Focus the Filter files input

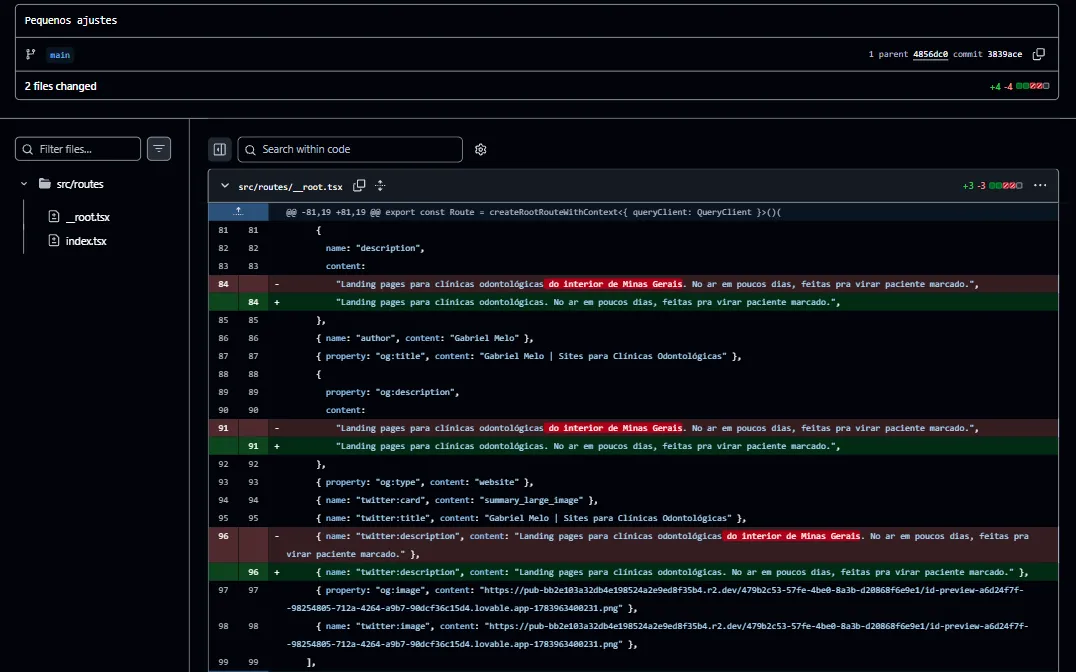pos(78,149)
